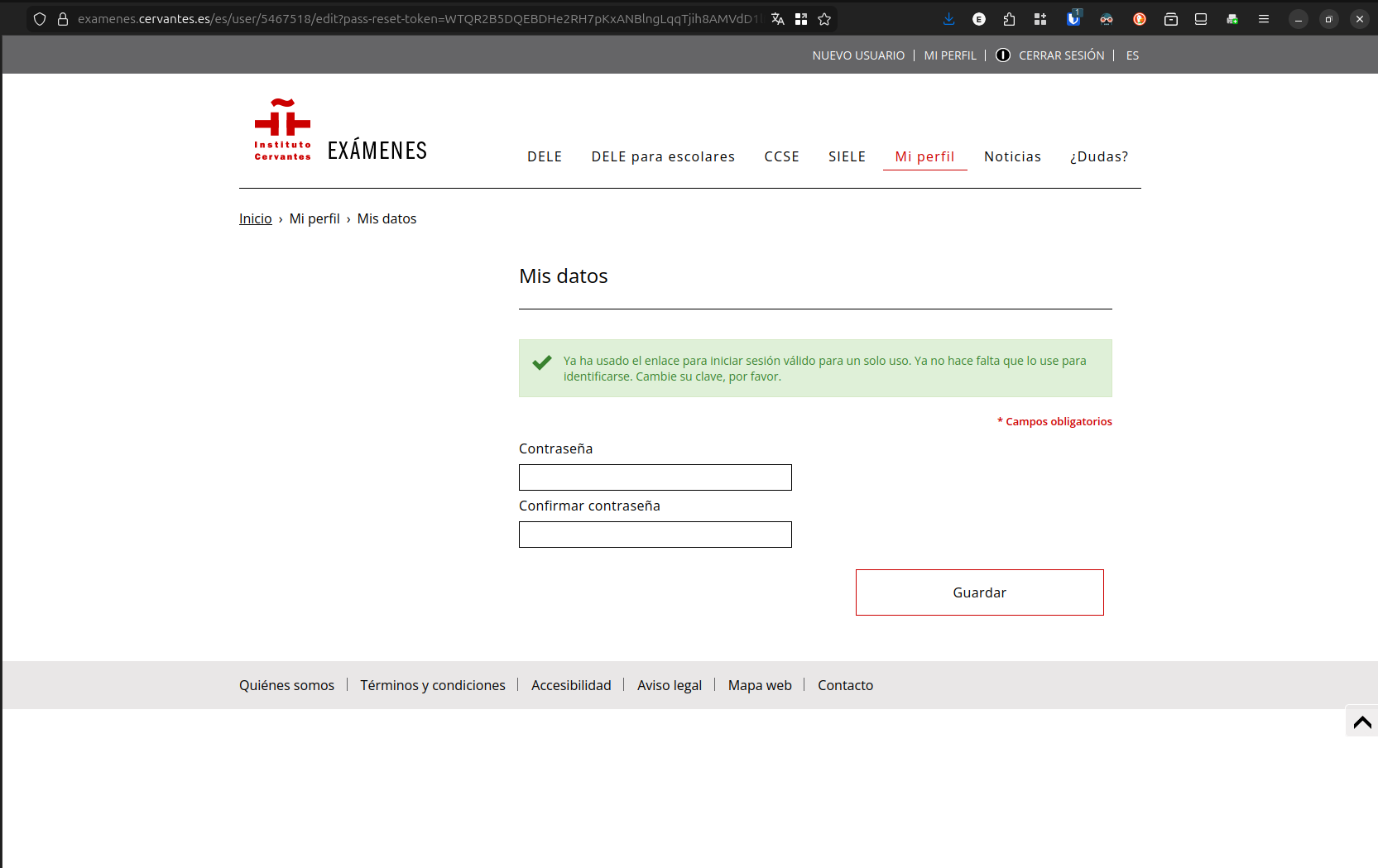The width and height of the screenshot is (1378, 868).
Task: Open the browser downloads panel
Action: click(x=948, y=19)
